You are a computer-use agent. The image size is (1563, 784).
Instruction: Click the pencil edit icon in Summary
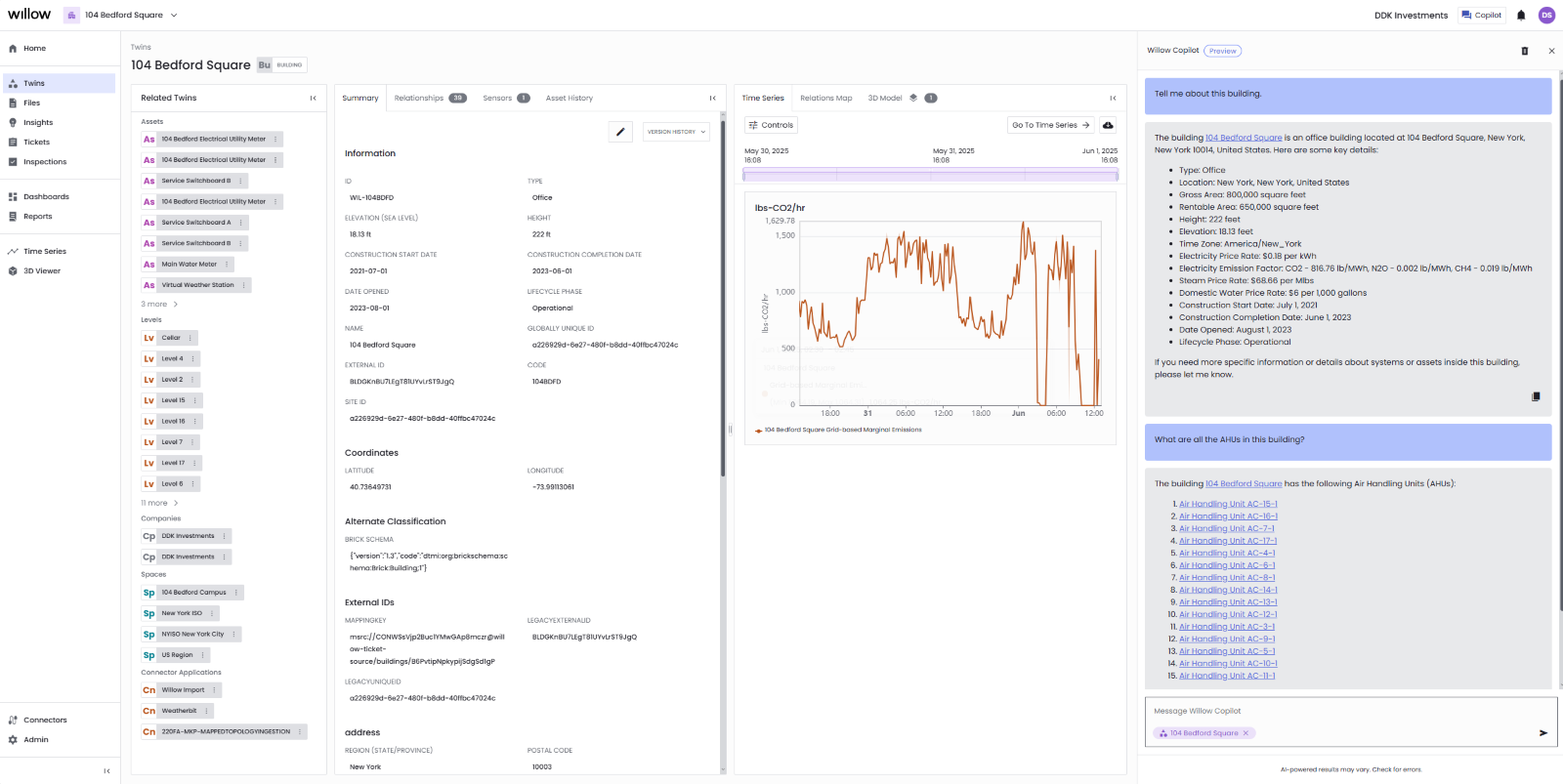tap(620, 132)
